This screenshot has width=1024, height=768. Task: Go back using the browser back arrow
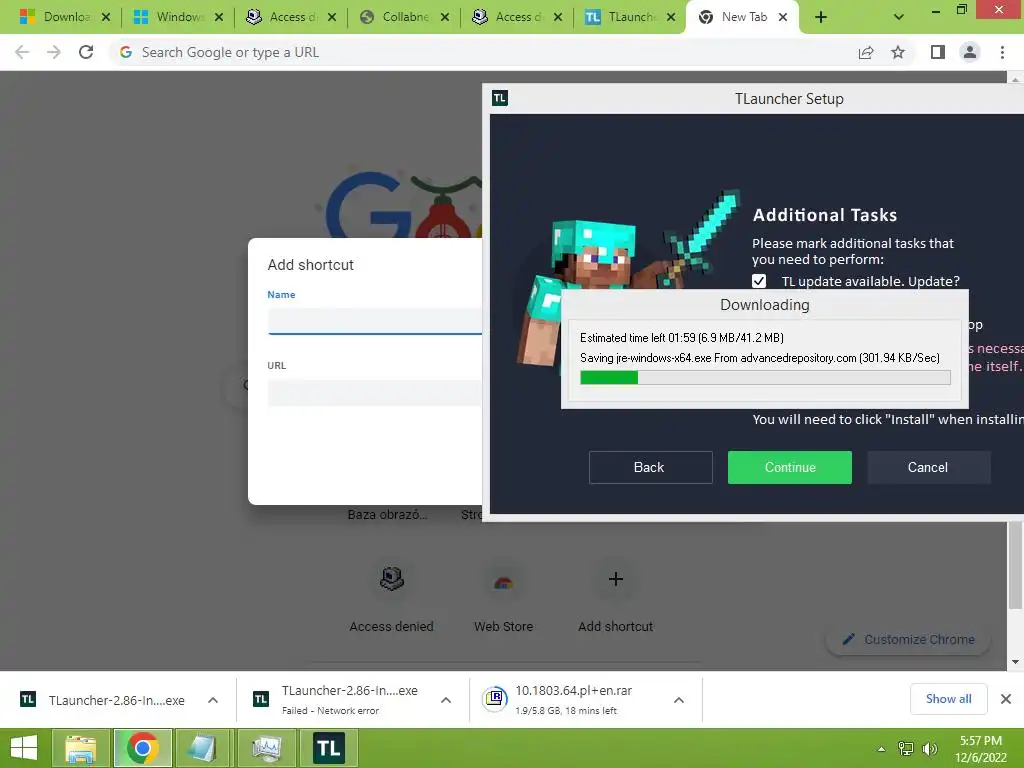coord(22,52)
